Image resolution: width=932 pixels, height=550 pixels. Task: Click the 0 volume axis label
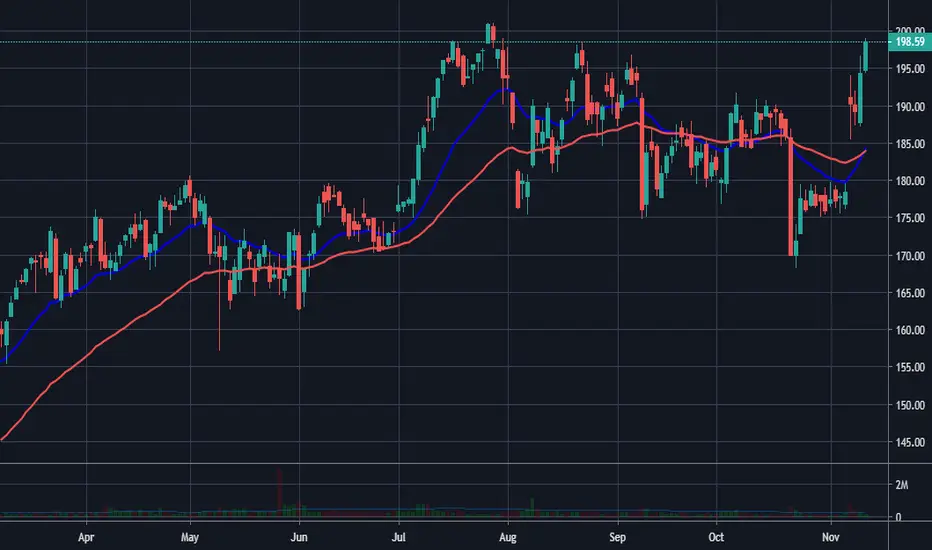click(898, 517)
